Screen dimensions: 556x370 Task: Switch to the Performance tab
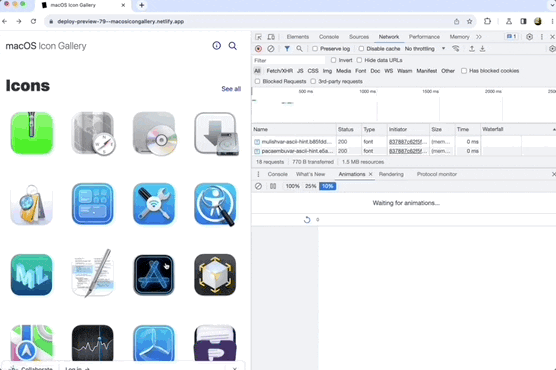[424, 37]
